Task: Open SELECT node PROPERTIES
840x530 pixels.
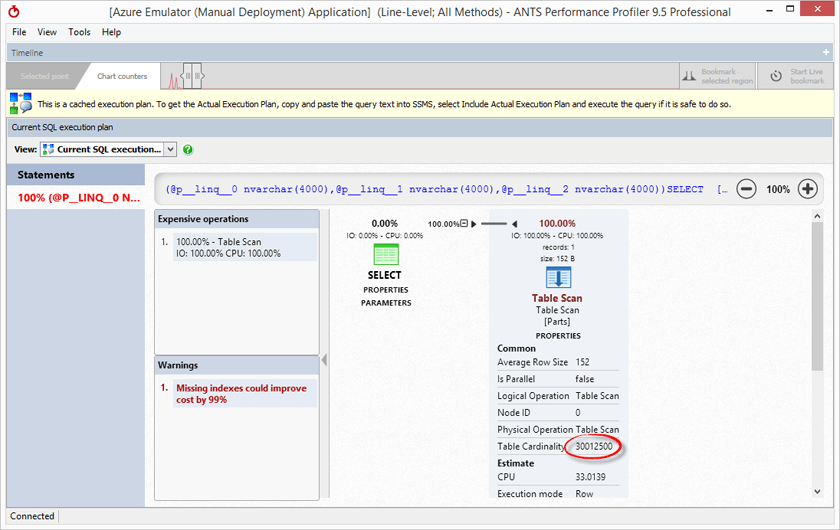Action: tap(386, 290)
